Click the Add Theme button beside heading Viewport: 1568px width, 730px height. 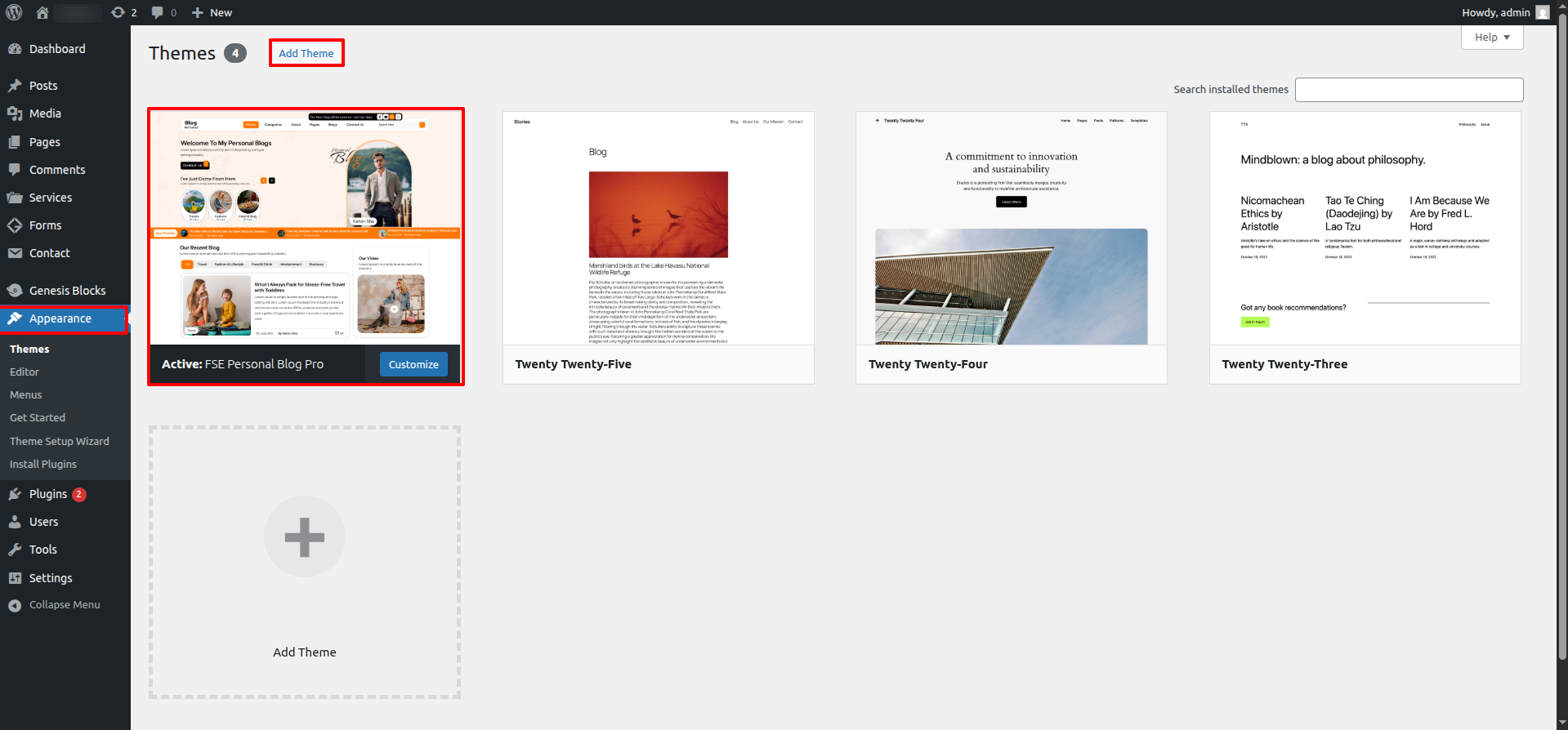click(x=306, y=53)
